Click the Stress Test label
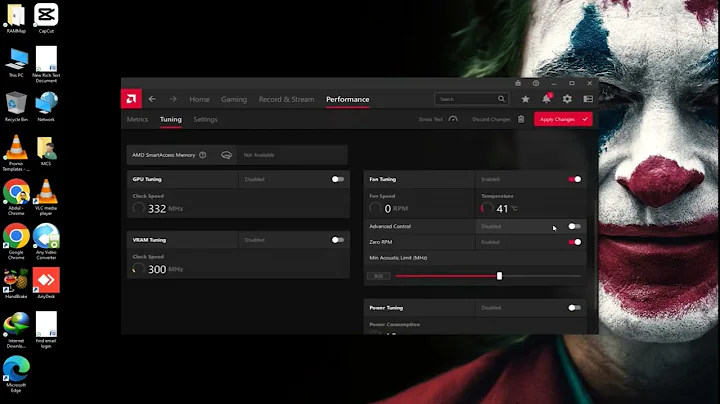This screenshot has width=720, height=404. 430,119
